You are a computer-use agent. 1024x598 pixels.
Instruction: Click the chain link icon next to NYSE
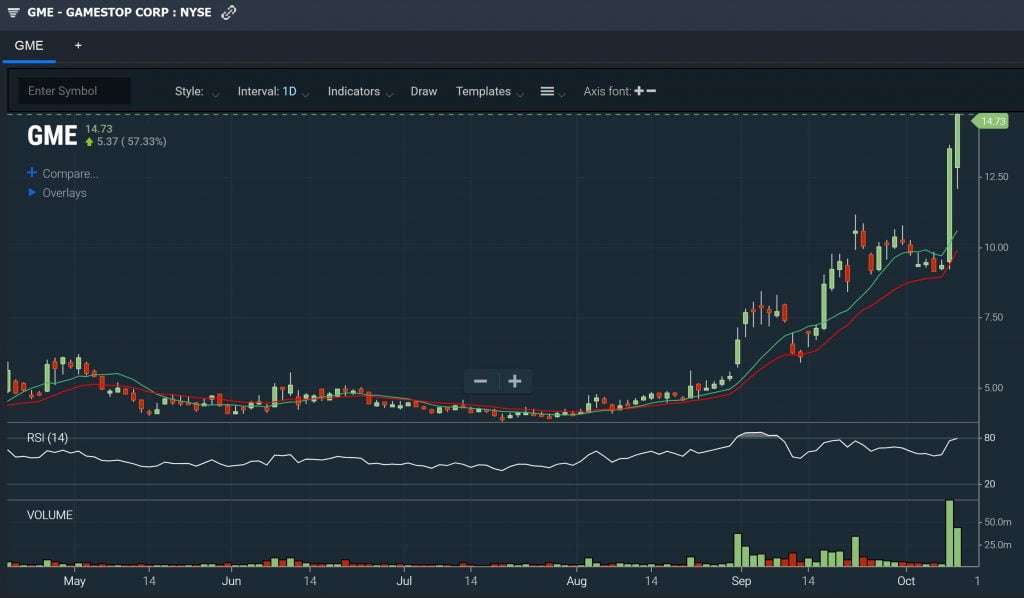coord(229,13)
